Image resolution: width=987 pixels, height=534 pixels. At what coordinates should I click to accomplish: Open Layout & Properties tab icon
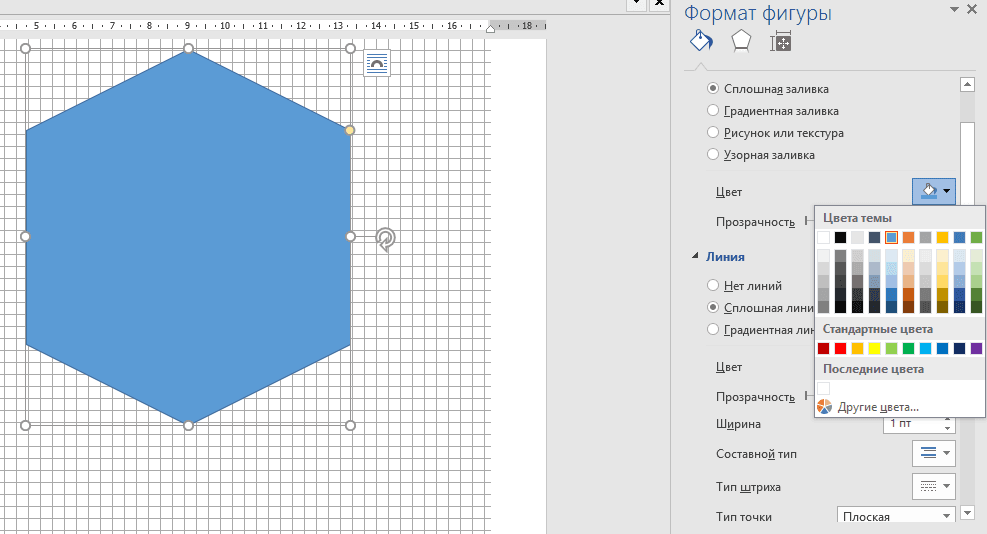[x=780, y=41]
